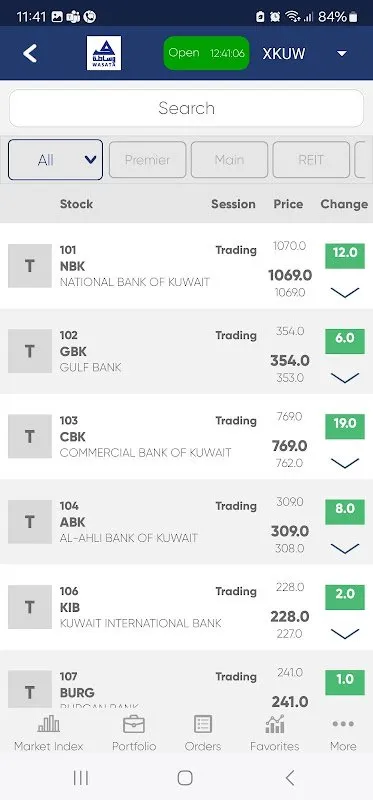The width and height of the screenshot is (373, 800).
Task: Expand the NBK row chevron
Action: coord(345,292)
